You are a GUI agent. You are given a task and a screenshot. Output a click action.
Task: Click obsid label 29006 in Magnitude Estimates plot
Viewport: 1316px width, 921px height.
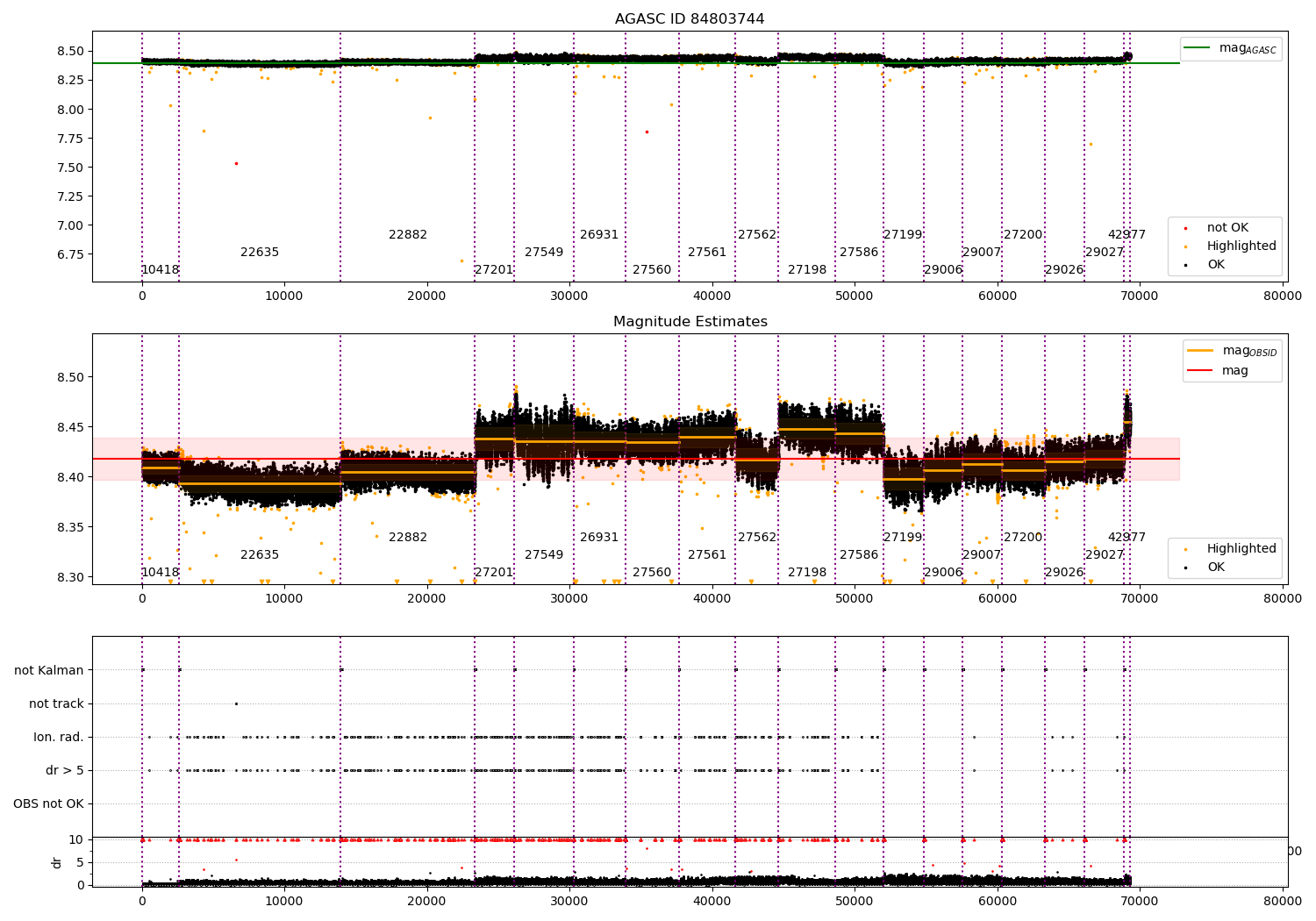tap(943, 573)
